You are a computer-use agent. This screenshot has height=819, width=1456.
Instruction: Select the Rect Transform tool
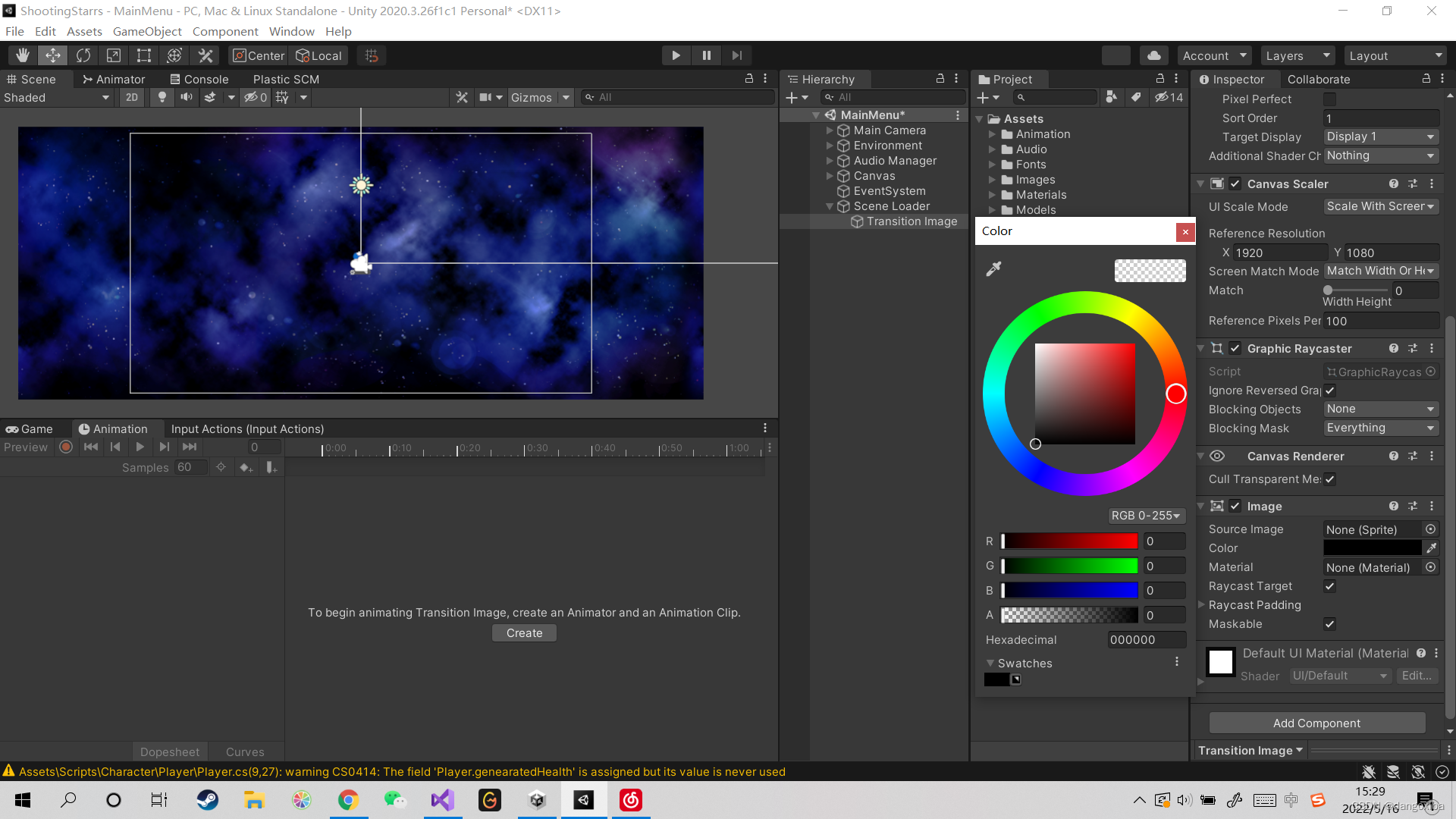pos(144,55)
